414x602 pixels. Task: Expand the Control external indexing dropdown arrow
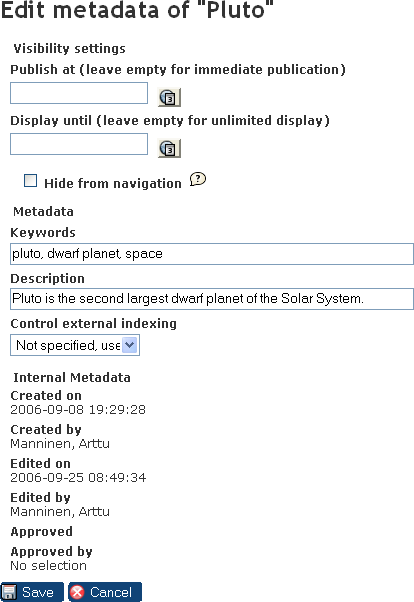(130, 345)
